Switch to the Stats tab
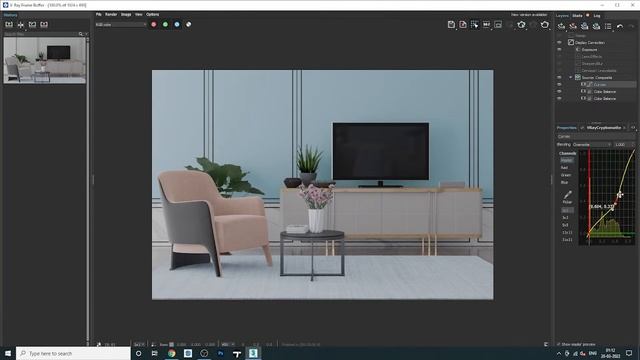The width and height of the screenshot is (640, 360). point(577,16)
